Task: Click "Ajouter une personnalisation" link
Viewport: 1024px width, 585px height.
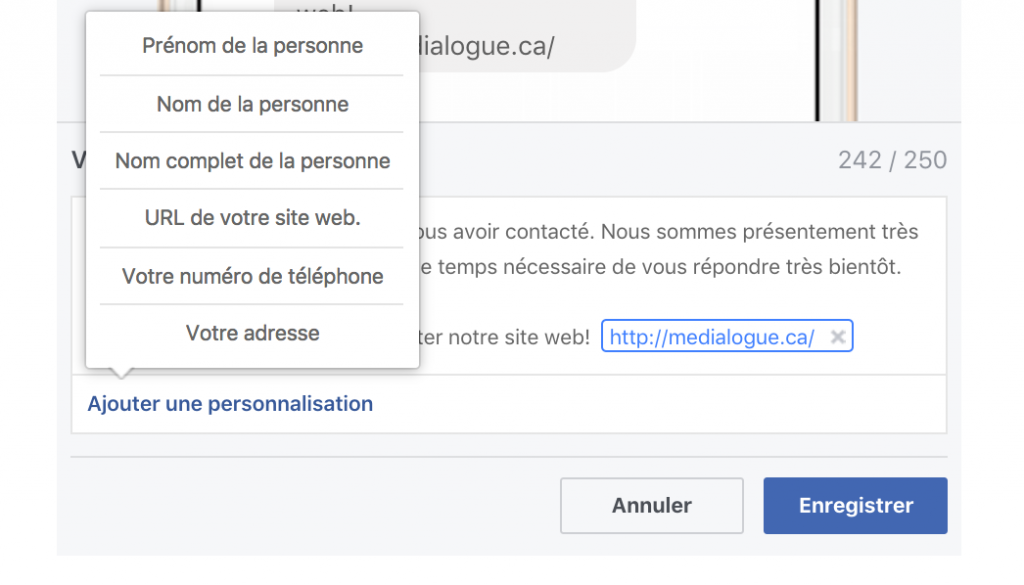Action: 229,403
